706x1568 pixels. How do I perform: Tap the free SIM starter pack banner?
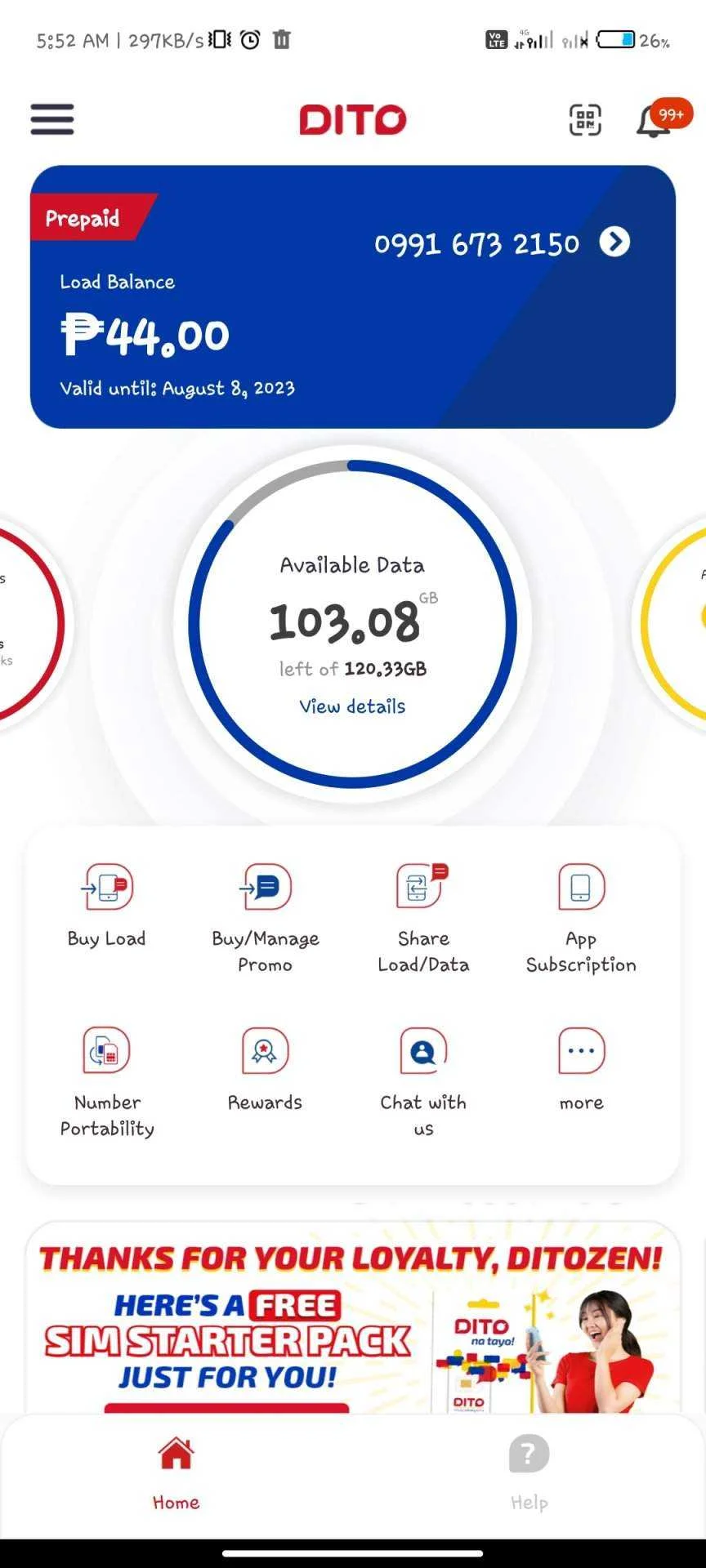click(x=352, y=1318)
